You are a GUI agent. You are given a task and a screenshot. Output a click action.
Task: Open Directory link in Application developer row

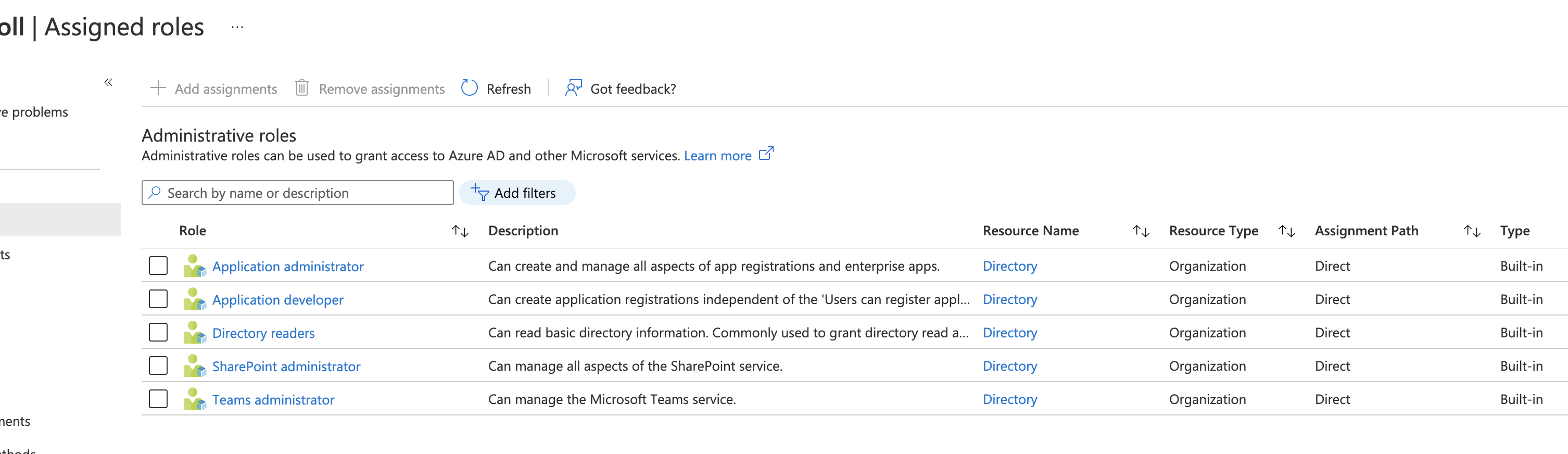[x=1010, y=299]
